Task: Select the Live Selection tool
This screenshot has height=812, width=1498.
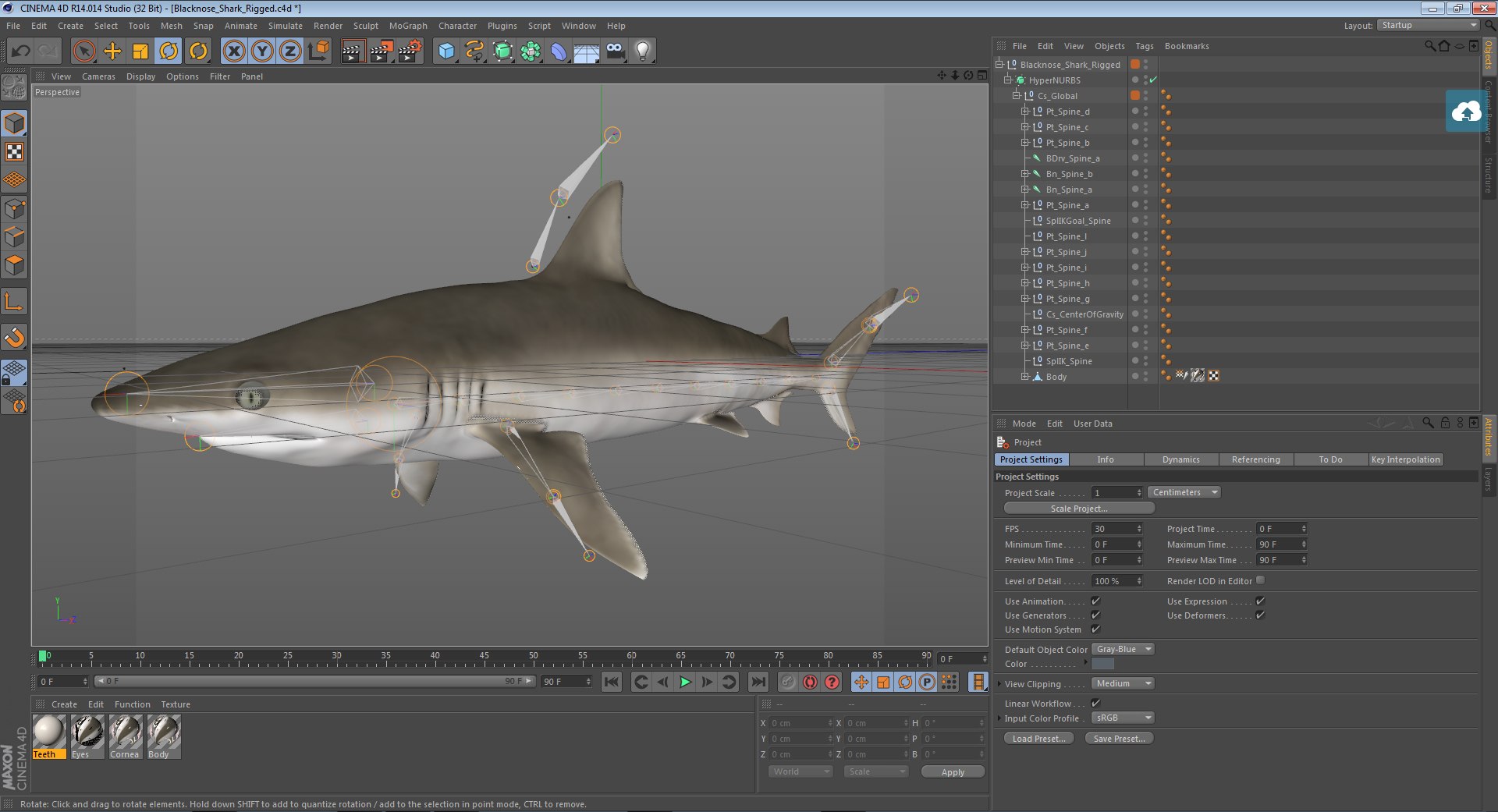Action: point(83,51)
